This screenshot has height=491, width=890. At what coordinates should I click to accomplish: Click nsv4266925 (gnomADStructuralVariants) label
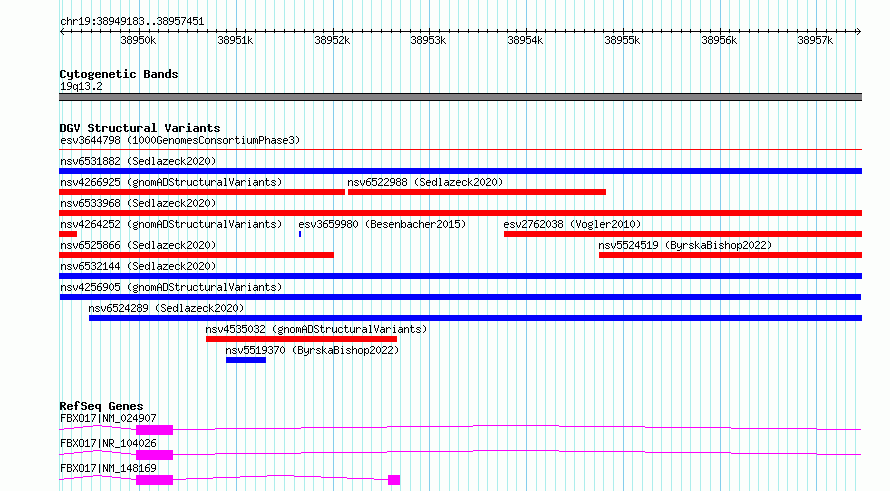pyautogui.click(x=171, y=182)
